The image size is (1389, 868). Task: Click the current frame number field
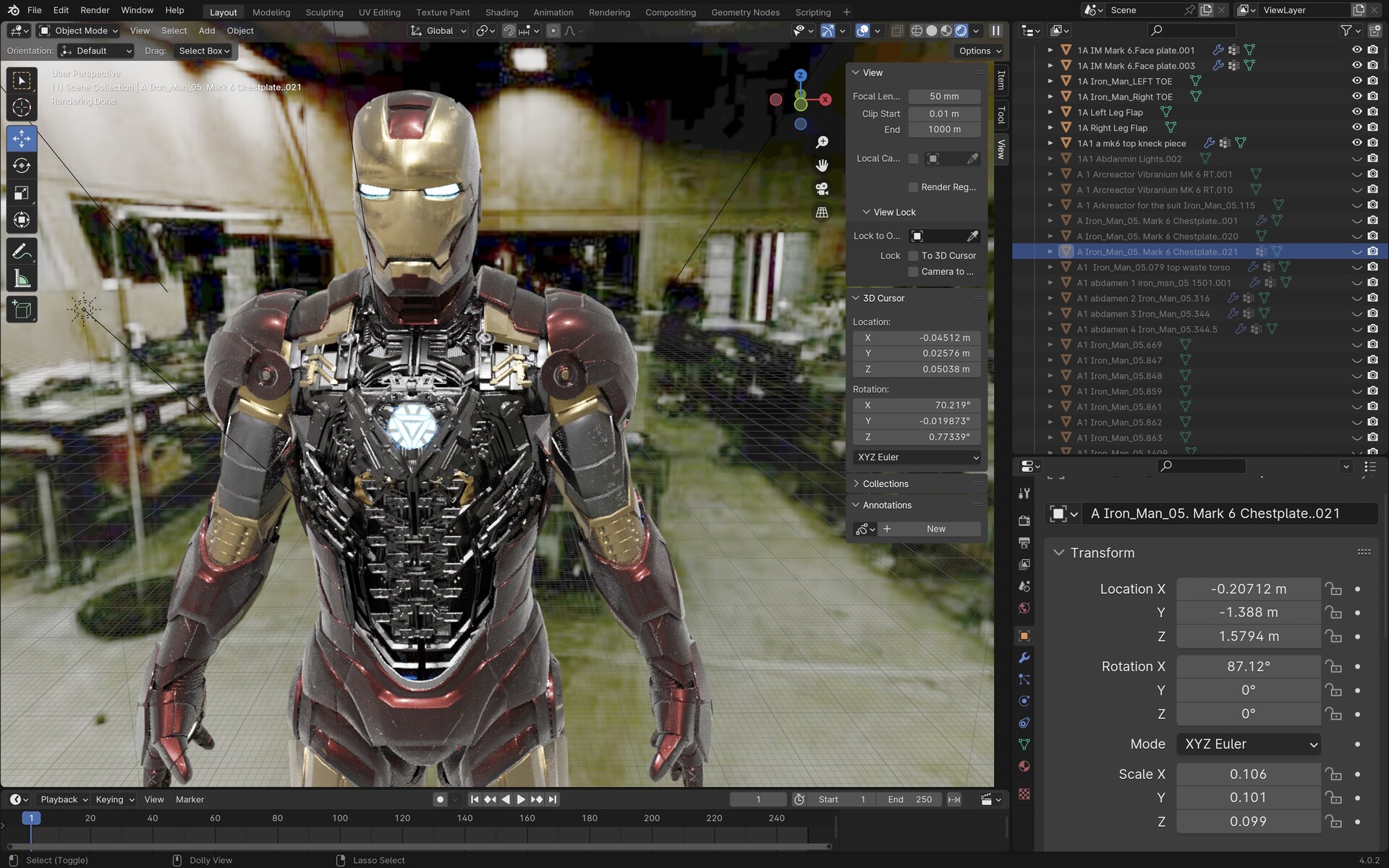757,799
